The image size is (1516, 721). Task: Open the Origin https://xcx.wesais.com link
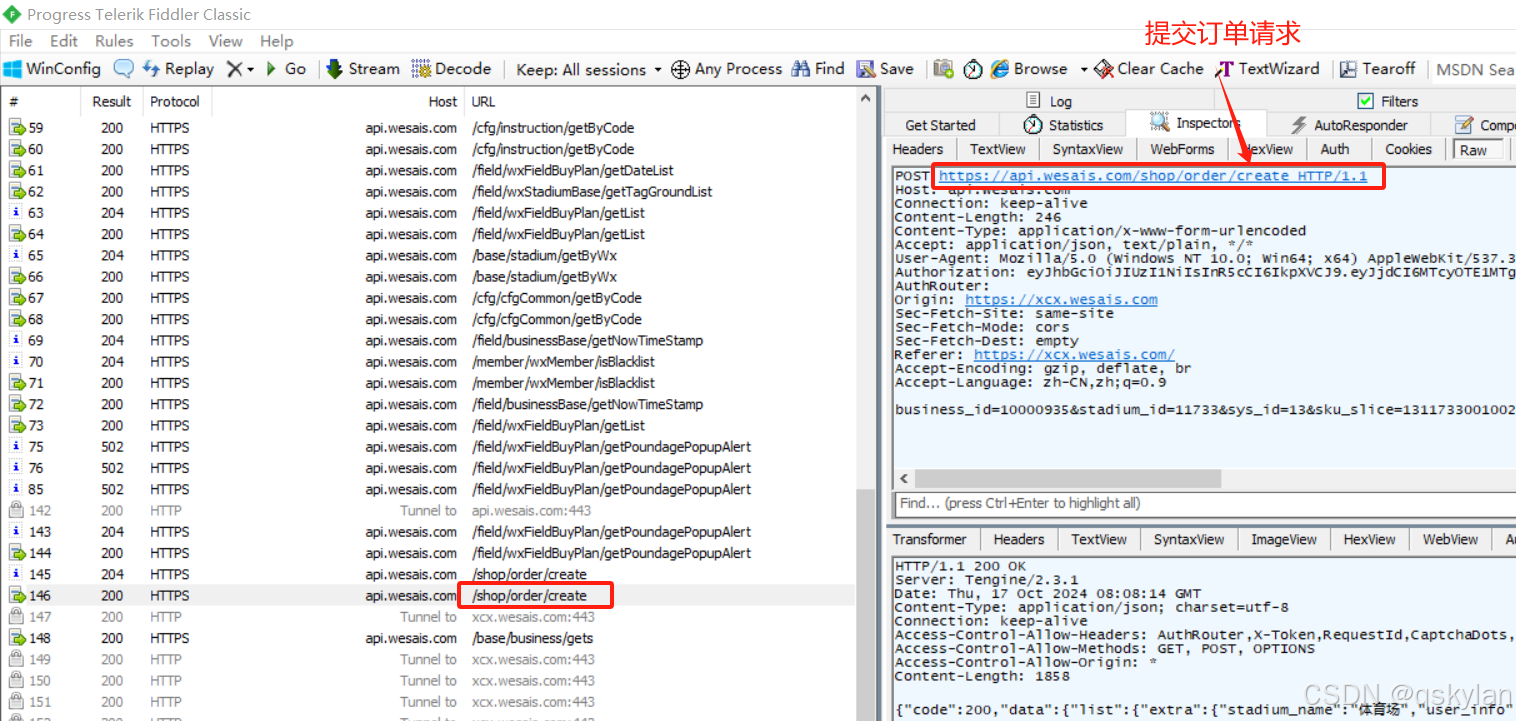click(x=1061, y=299)
